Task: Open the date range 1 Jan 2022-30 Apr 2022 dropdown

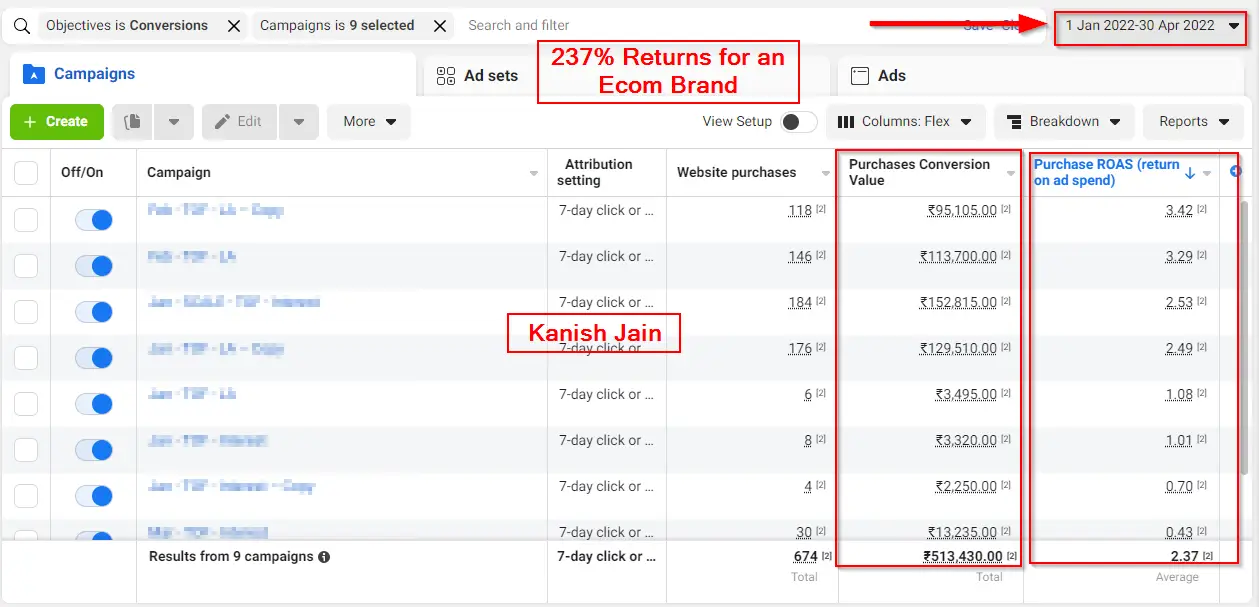Action: point(1151,26)
